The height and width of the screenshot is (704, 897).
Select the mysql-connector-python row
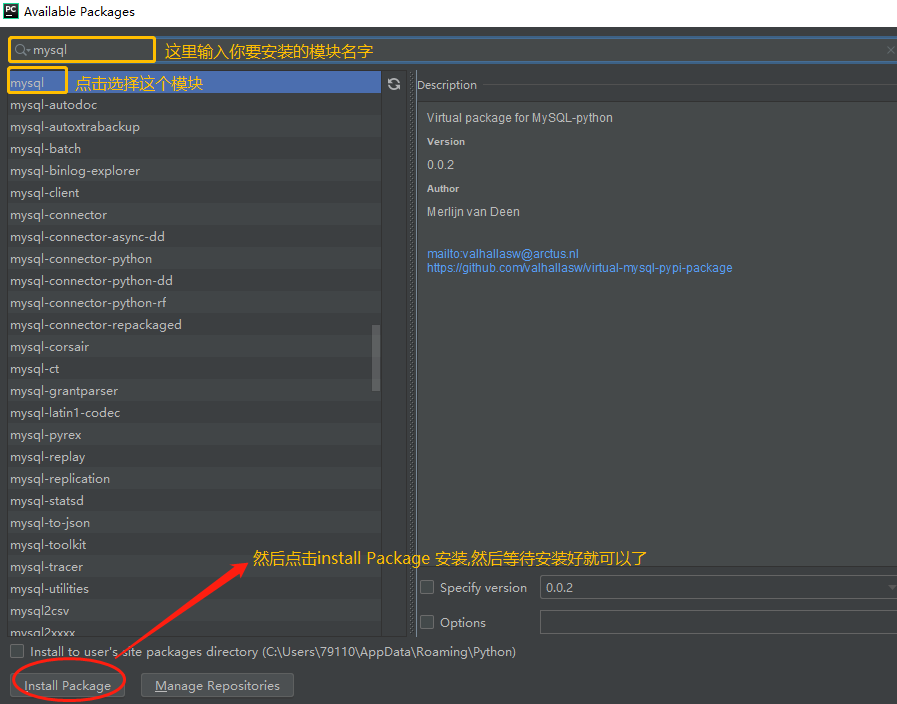[x=195, y=258]
